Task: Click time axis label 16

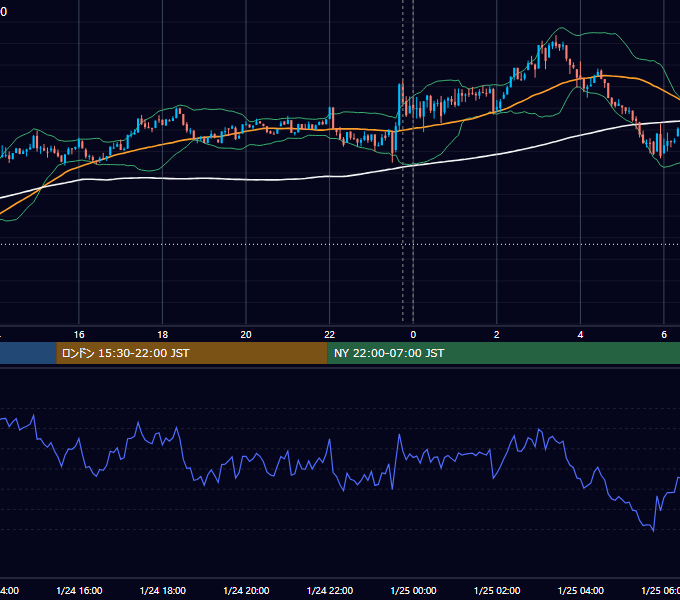Action: pyautogui.click(x=79, y=335)
